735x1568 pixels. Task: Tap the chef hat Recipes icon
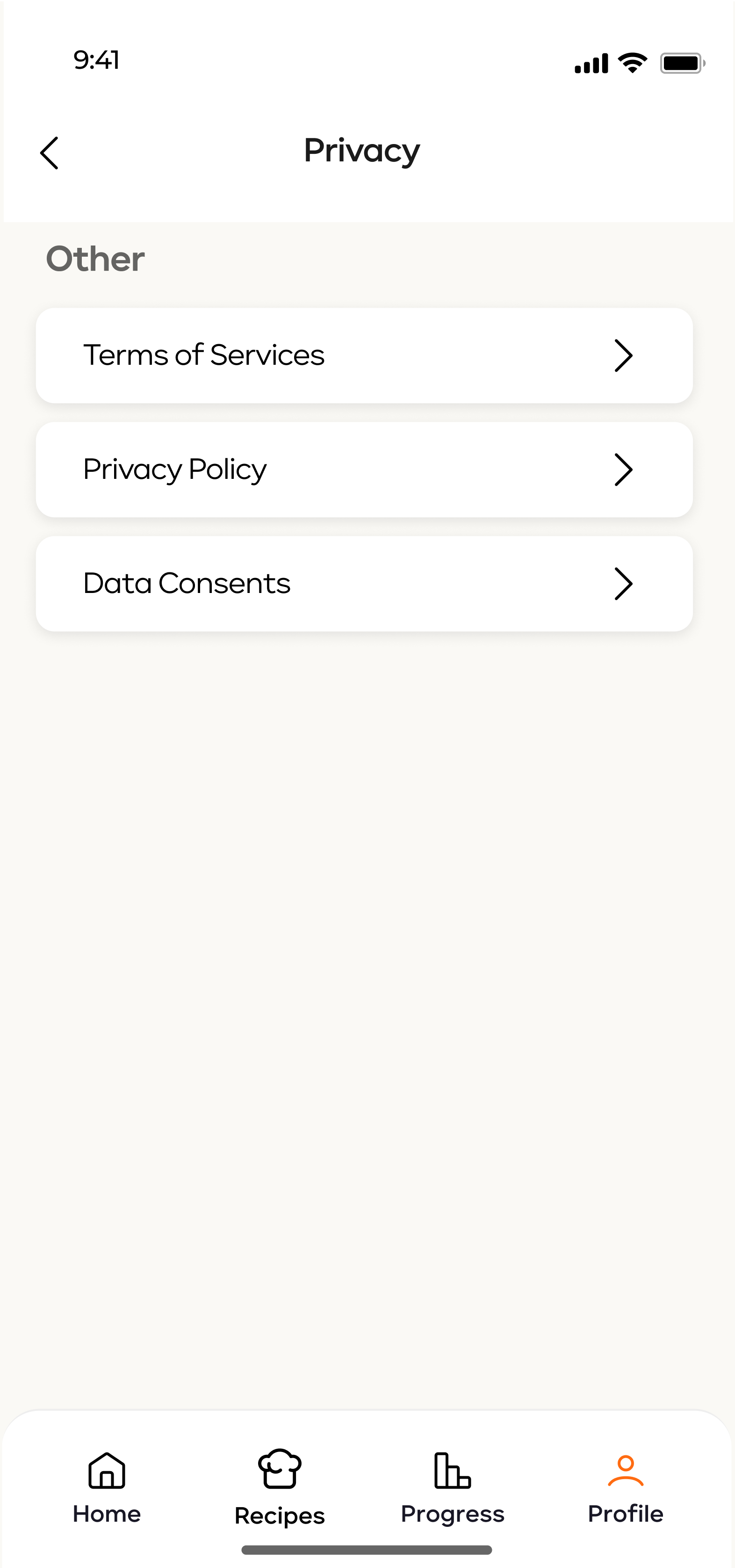coord(279,1469)
